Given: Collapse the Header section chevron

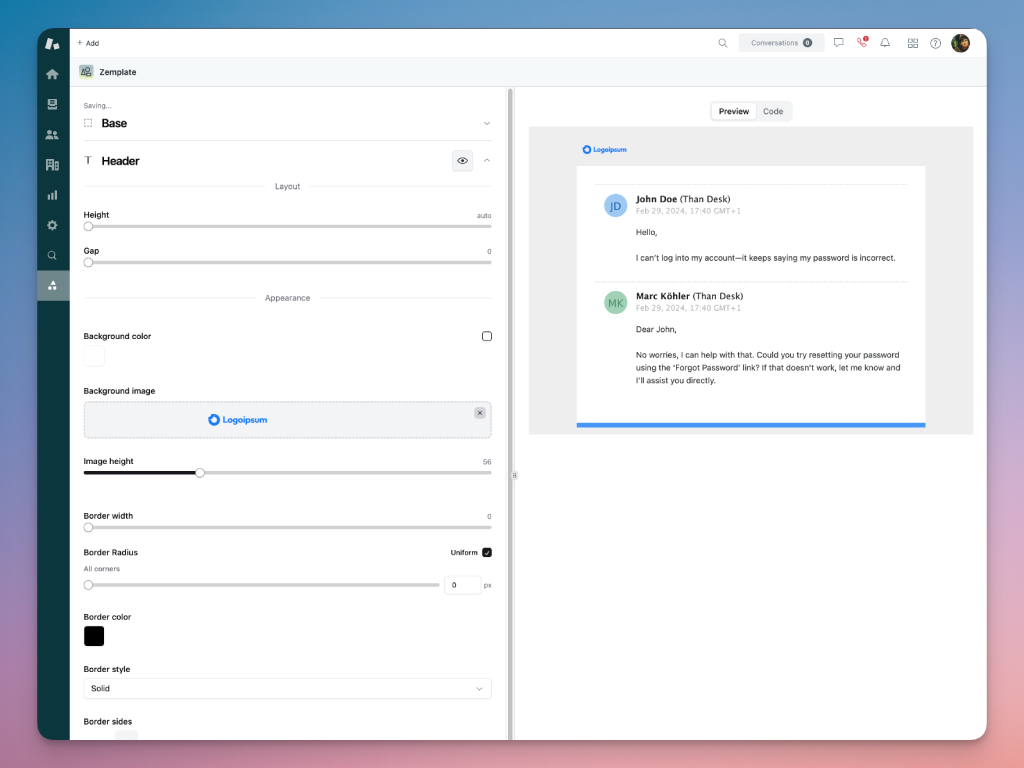Looking at the screenshot, I should [x=487, y=160].
